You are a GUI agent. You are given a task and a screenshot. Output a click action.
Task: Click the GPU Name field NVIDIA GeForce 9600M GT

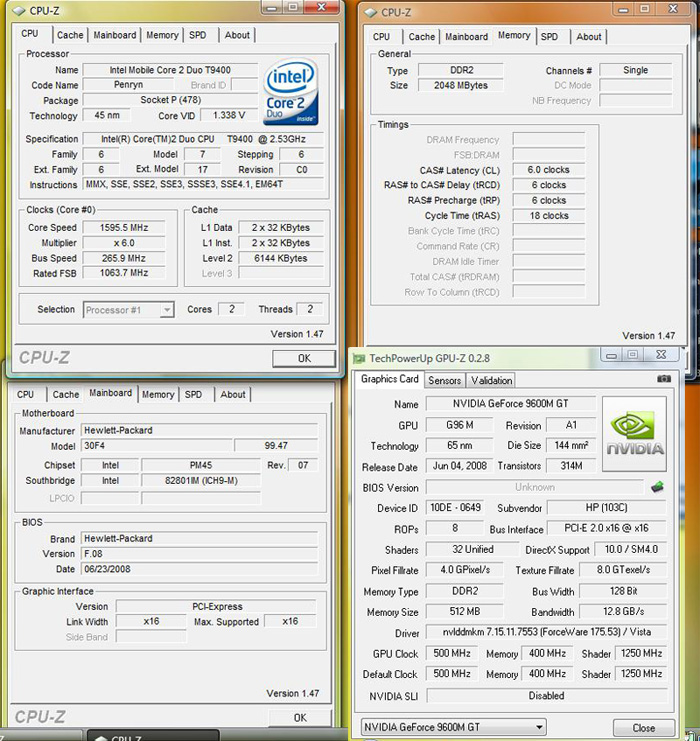[x=510, y=404]
